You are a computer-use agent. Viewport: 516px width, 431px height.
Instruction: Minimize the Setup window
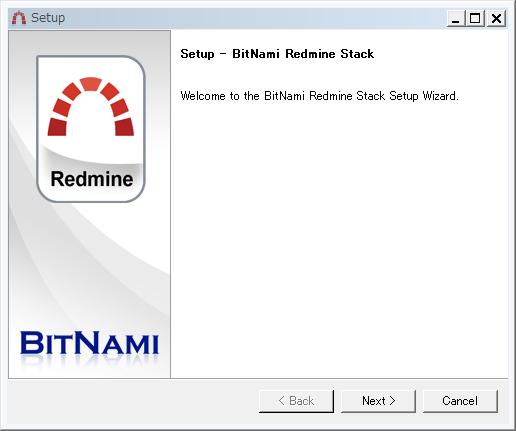456,18
